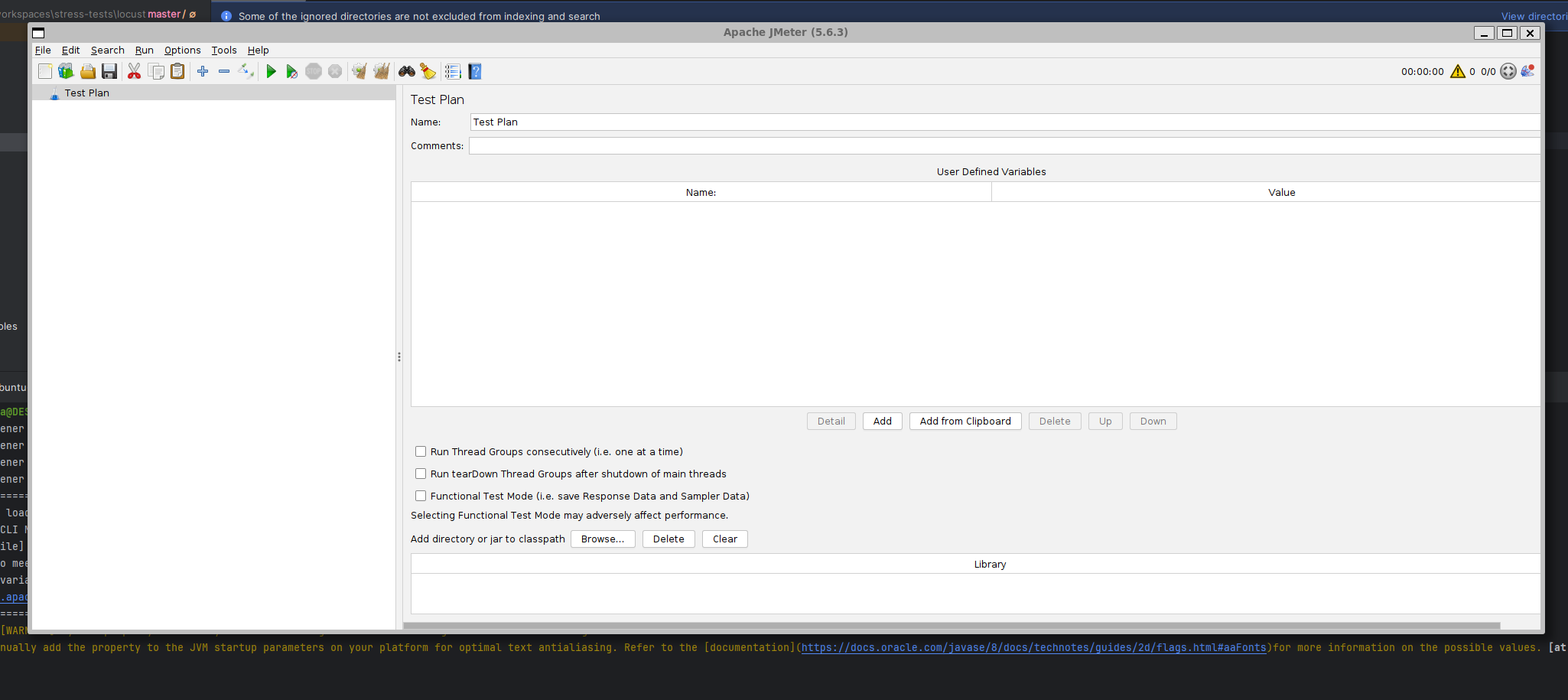Click the Library column header
The width and height of the screenshot is (1568, 700).
click(975, 564)
